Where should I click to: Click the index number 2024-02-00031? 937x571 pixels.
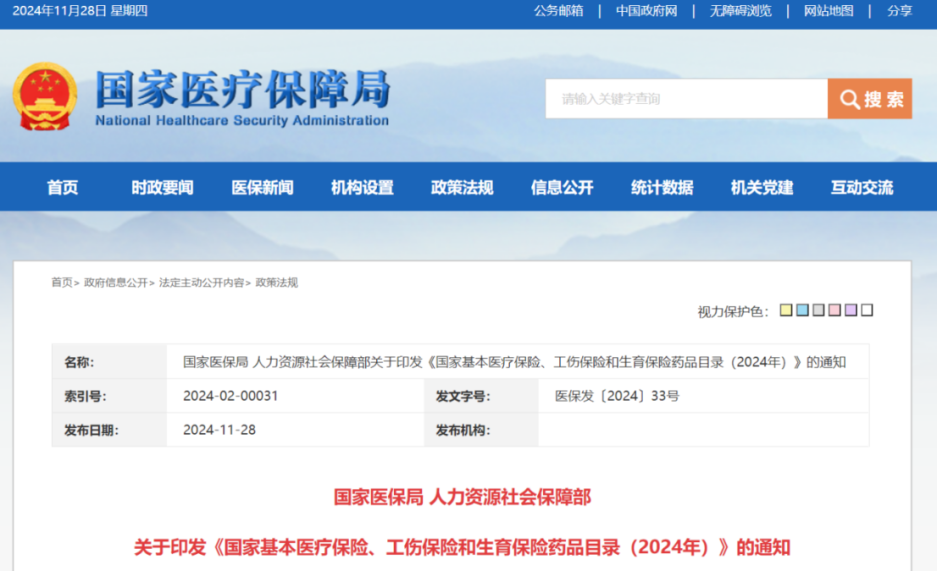(x=231, y=396)
